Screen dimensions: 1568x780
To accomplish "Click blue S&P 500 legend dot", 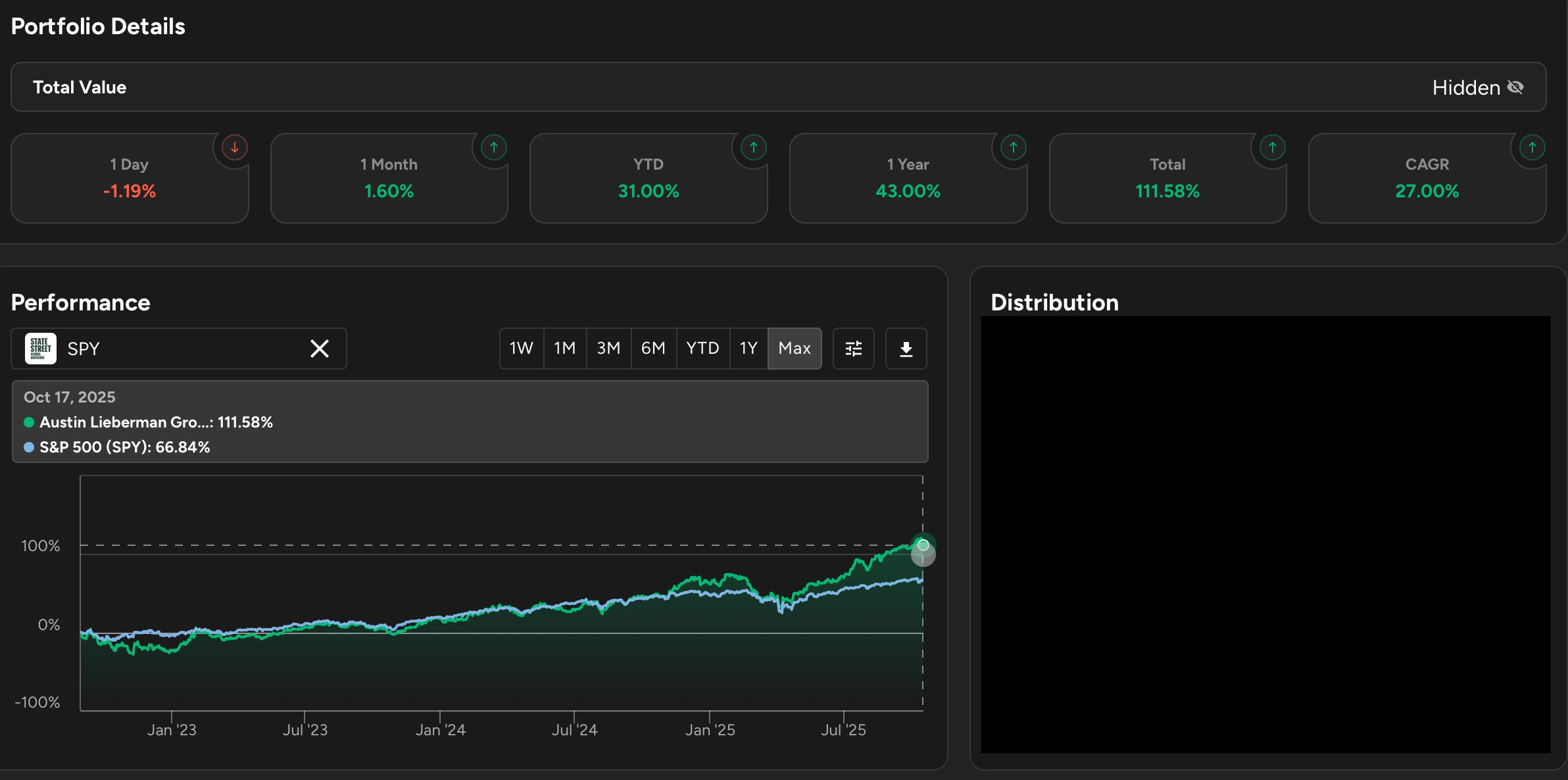I will click(29, 447).
